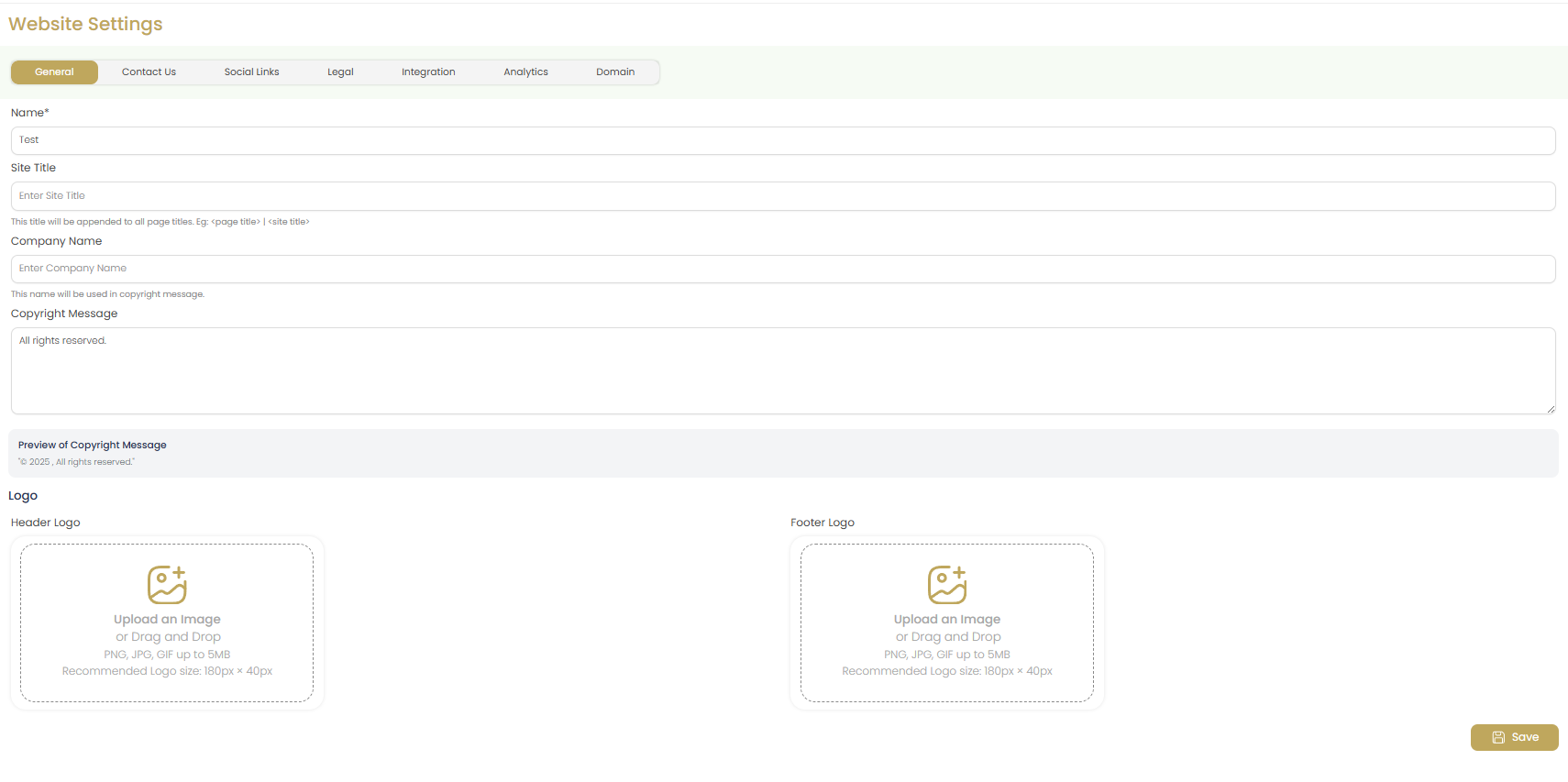Click the Name input field containing Test

(x=783, y=140)
